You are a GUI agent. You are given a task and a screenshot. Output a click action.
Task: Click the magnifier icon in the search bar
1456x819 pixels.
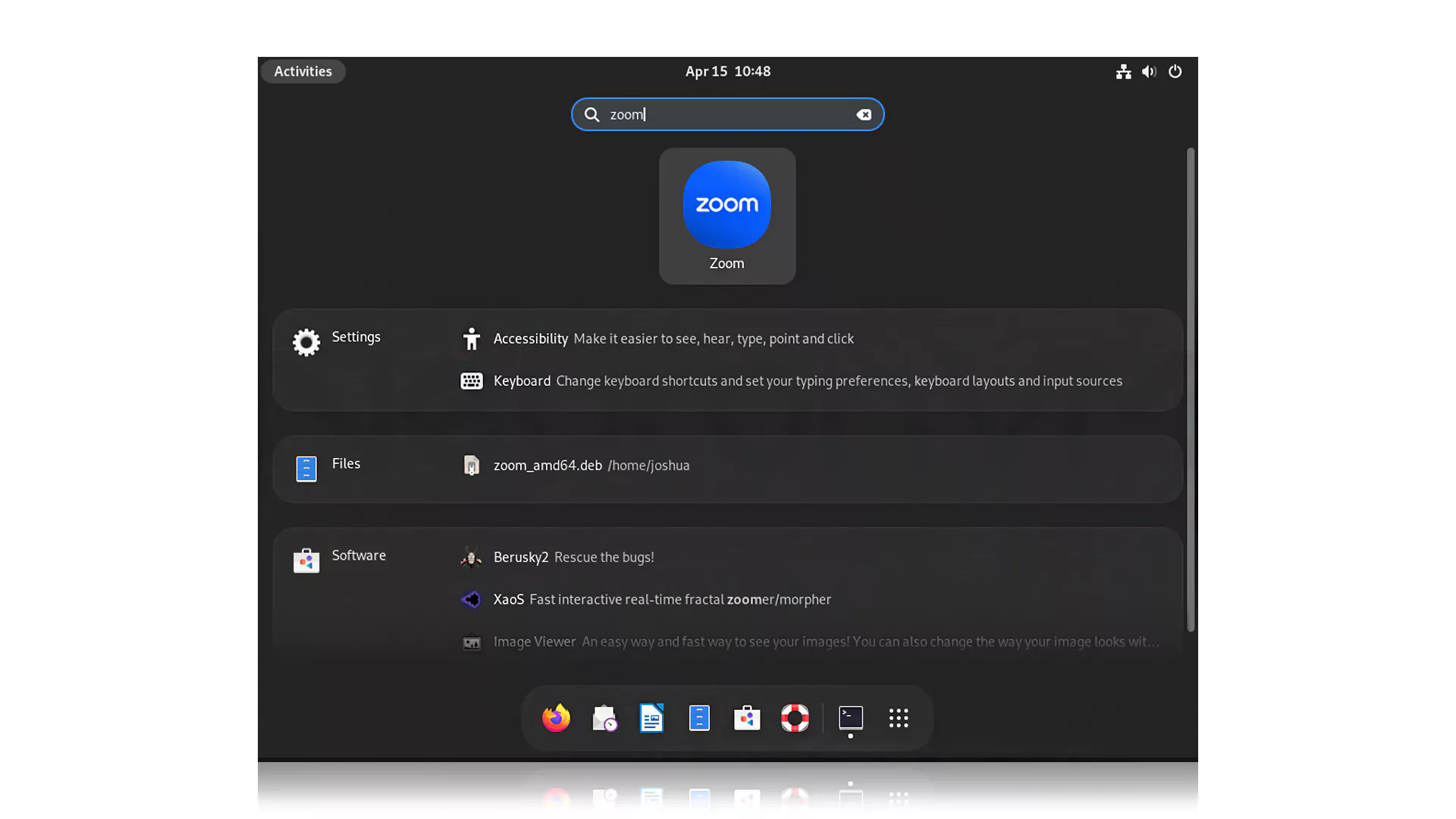point(591,115)
